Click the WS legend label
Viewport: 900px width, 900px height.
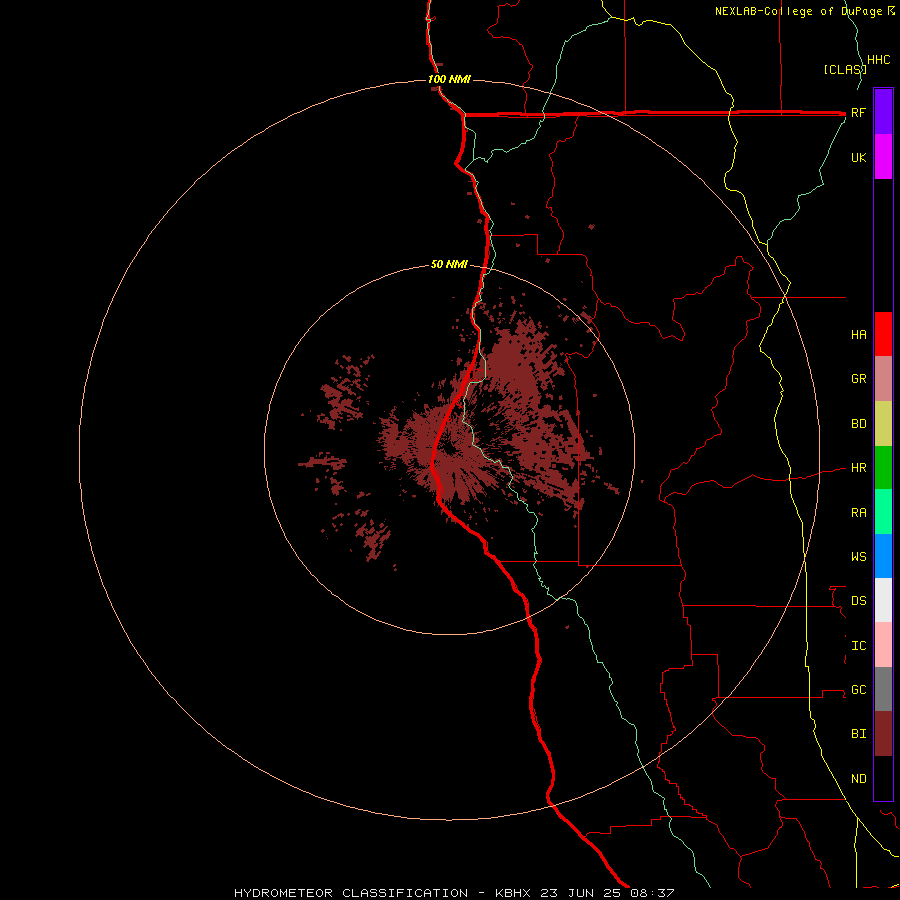858,557
